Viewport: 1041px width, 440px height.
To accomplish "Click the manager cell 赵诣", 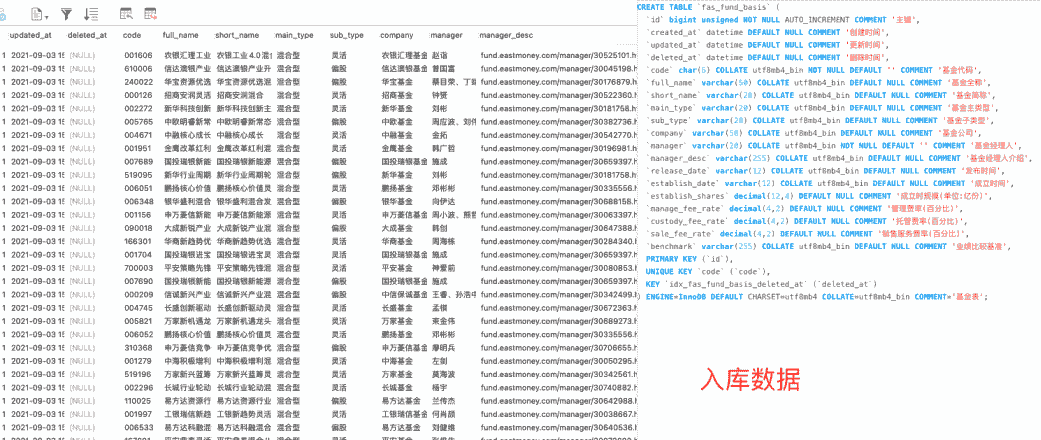I will (440, 55).
